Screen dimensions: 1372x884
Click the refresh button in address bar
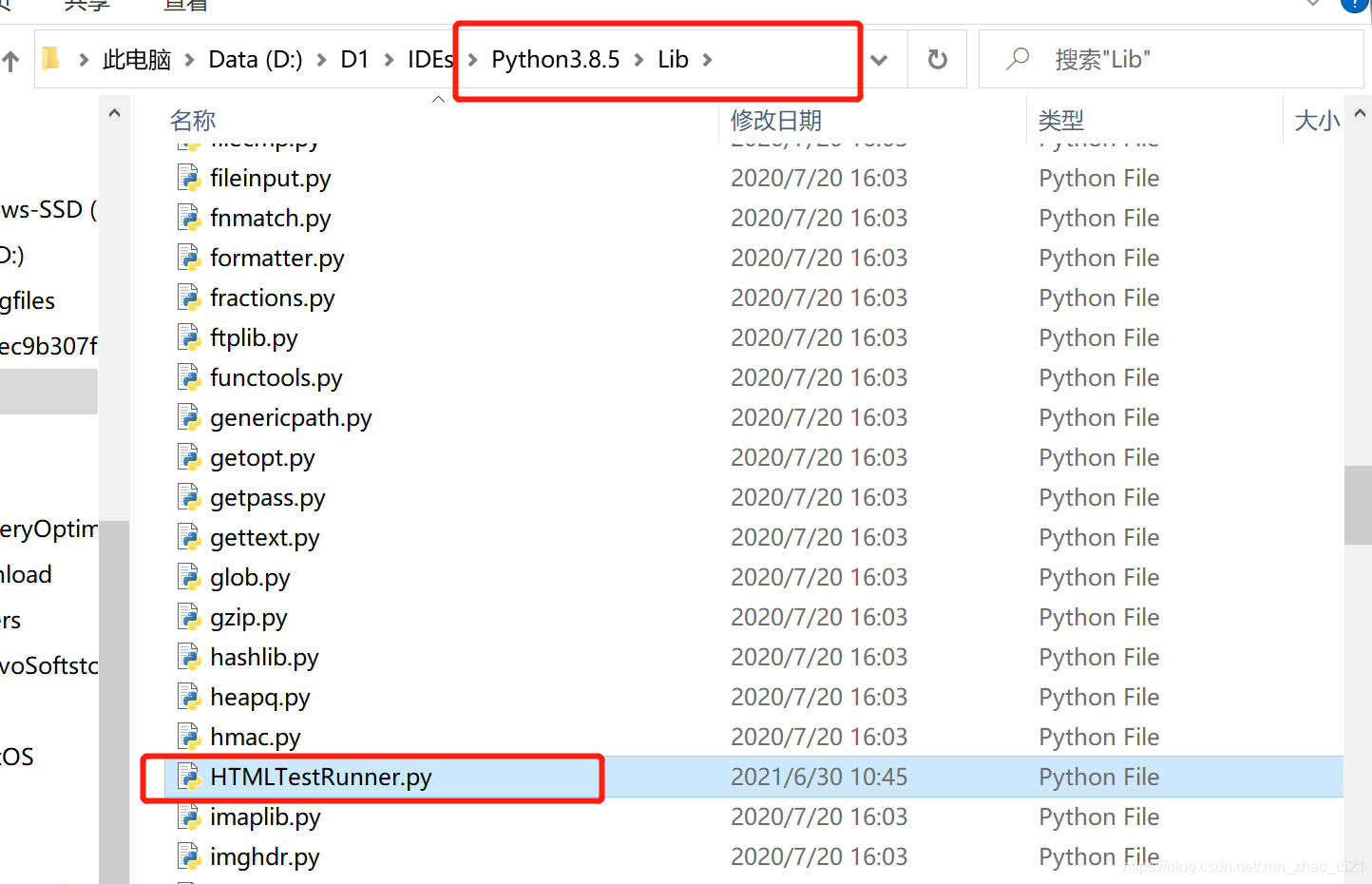tap(937, 60)
